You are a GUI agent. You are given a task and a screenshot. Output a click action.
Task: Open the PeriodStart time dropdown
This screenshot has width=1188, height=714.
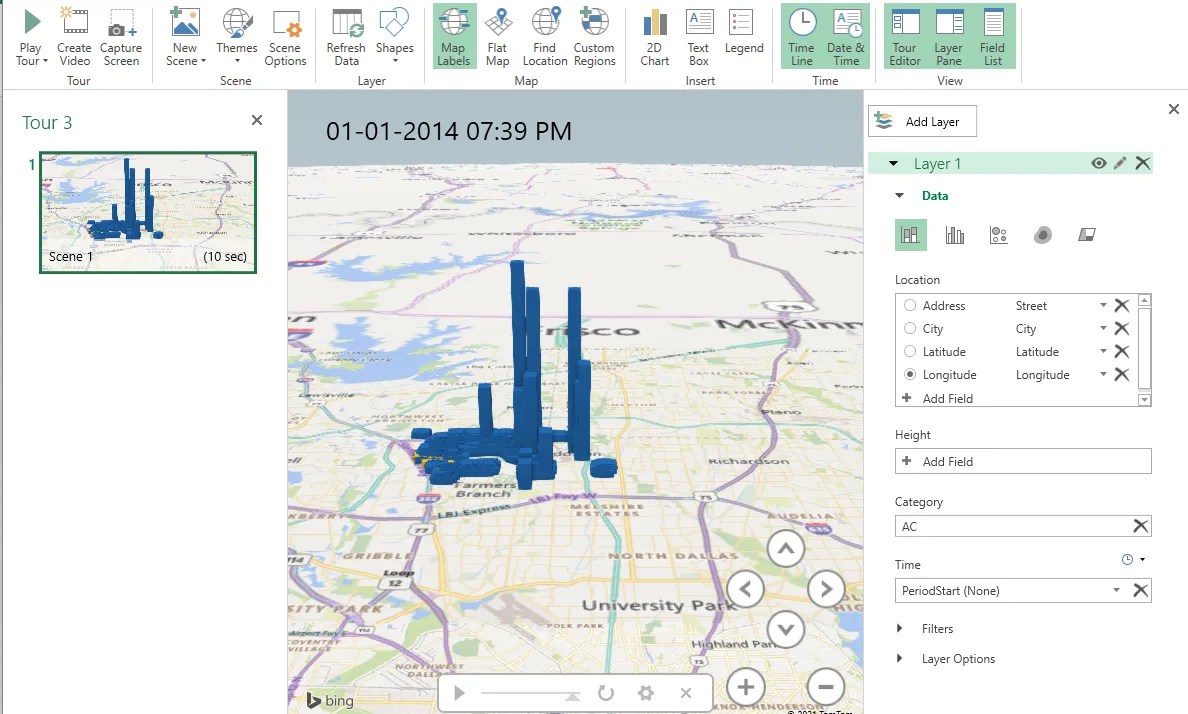[x=1116, y=590]
